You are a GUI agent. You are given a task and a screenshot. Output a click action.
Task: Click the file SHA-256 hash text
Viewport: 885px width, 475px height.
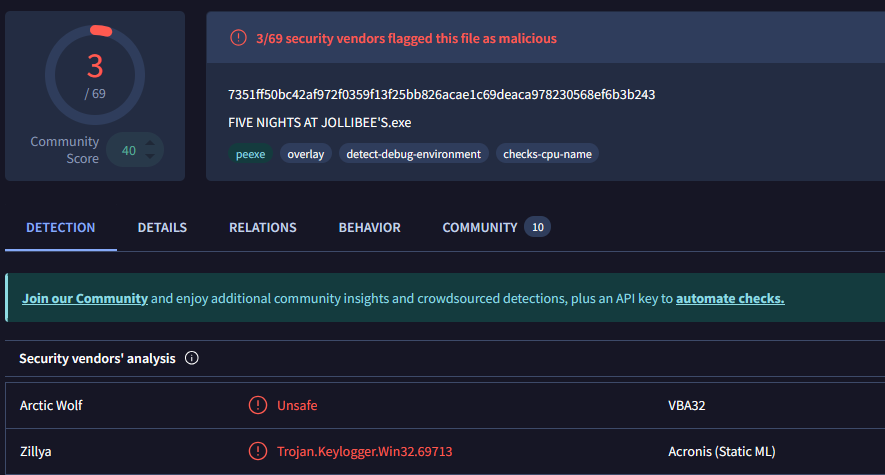[442, 94]
